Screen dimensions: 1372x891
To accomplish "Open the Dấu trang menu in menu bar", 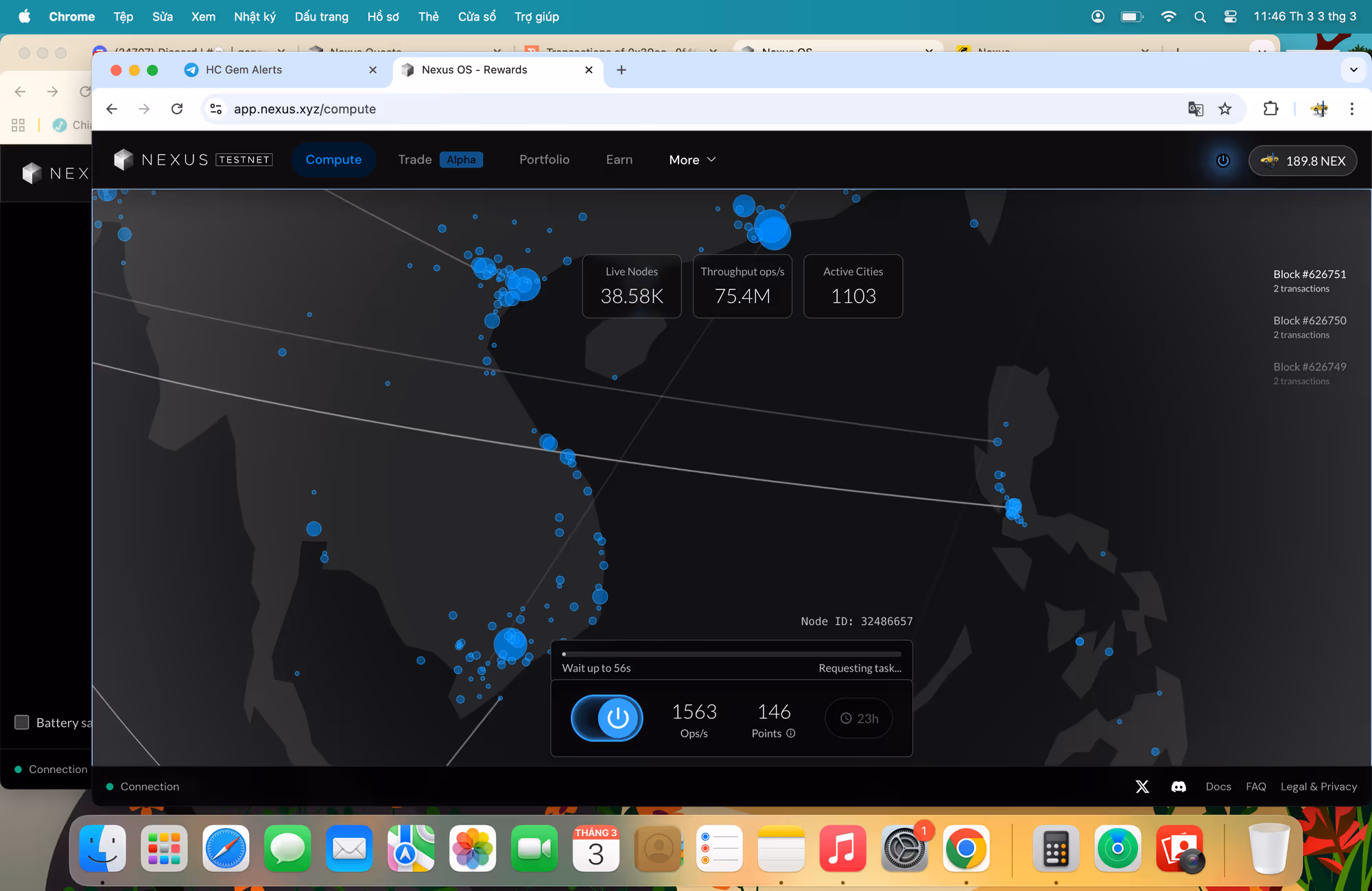I will [x=321, y=16].
